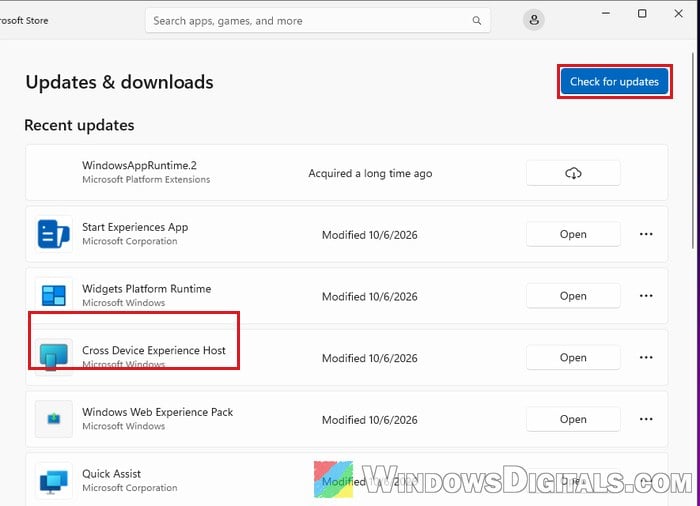Open Cross Device Experience Host
Viewport: 700px width, 506px height.
pyautogui.click(x=573, y=358)
